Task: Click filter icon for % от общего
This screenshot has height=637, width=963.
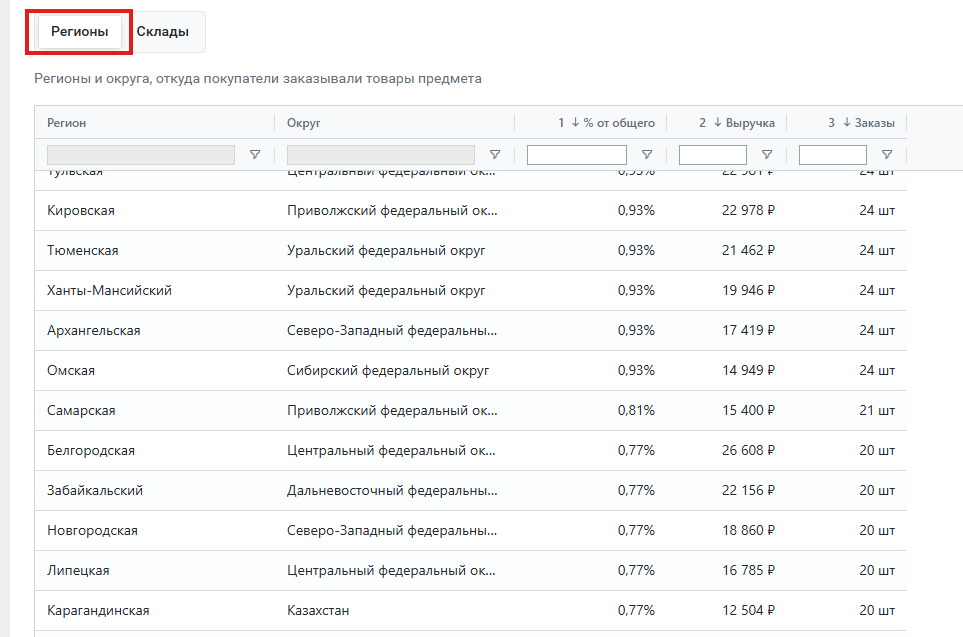Action: click(x=647, y=155)
